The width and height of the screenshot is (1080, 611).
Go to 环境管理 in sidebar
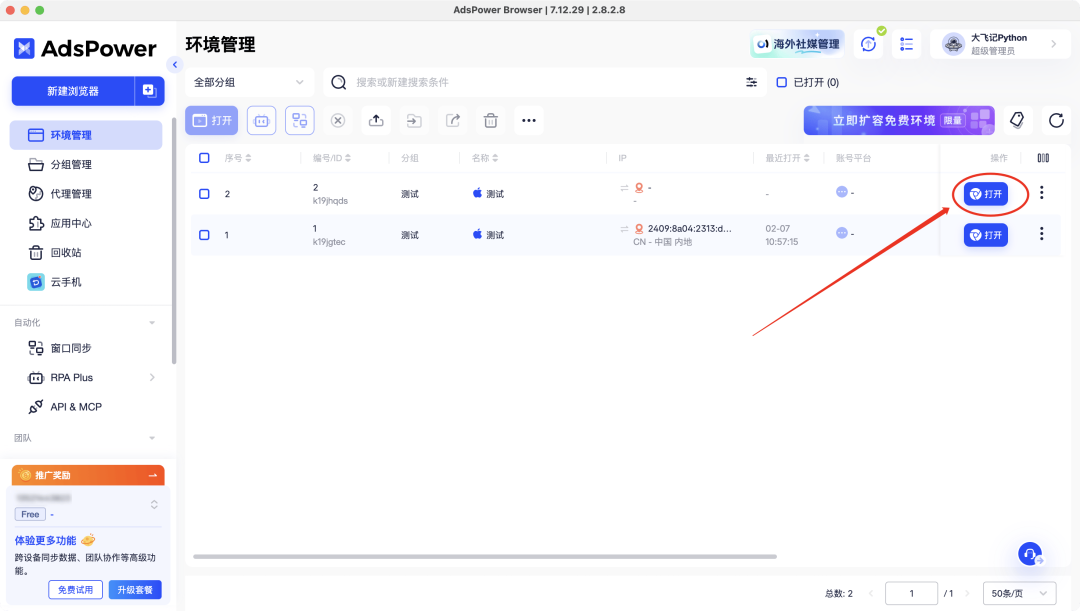(x=86, y=135)
